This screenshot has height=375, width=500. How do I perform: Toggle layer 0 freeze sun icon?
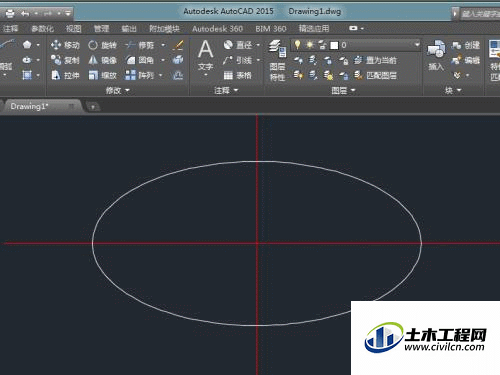click(310, 45)
